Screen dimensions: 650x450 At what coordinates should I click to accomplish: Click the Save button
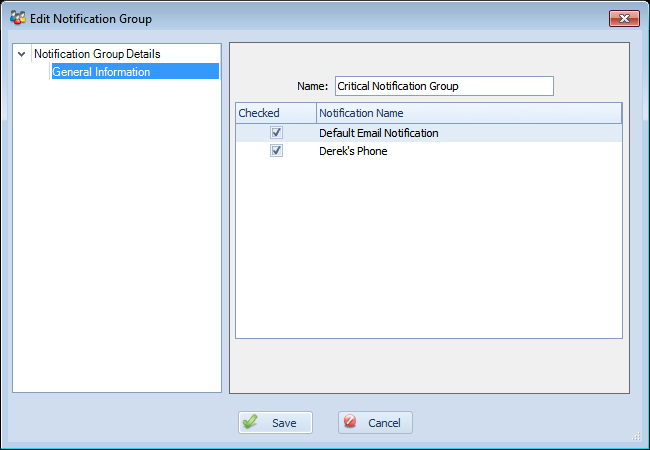pyautogui.click(x=275, y=422)
